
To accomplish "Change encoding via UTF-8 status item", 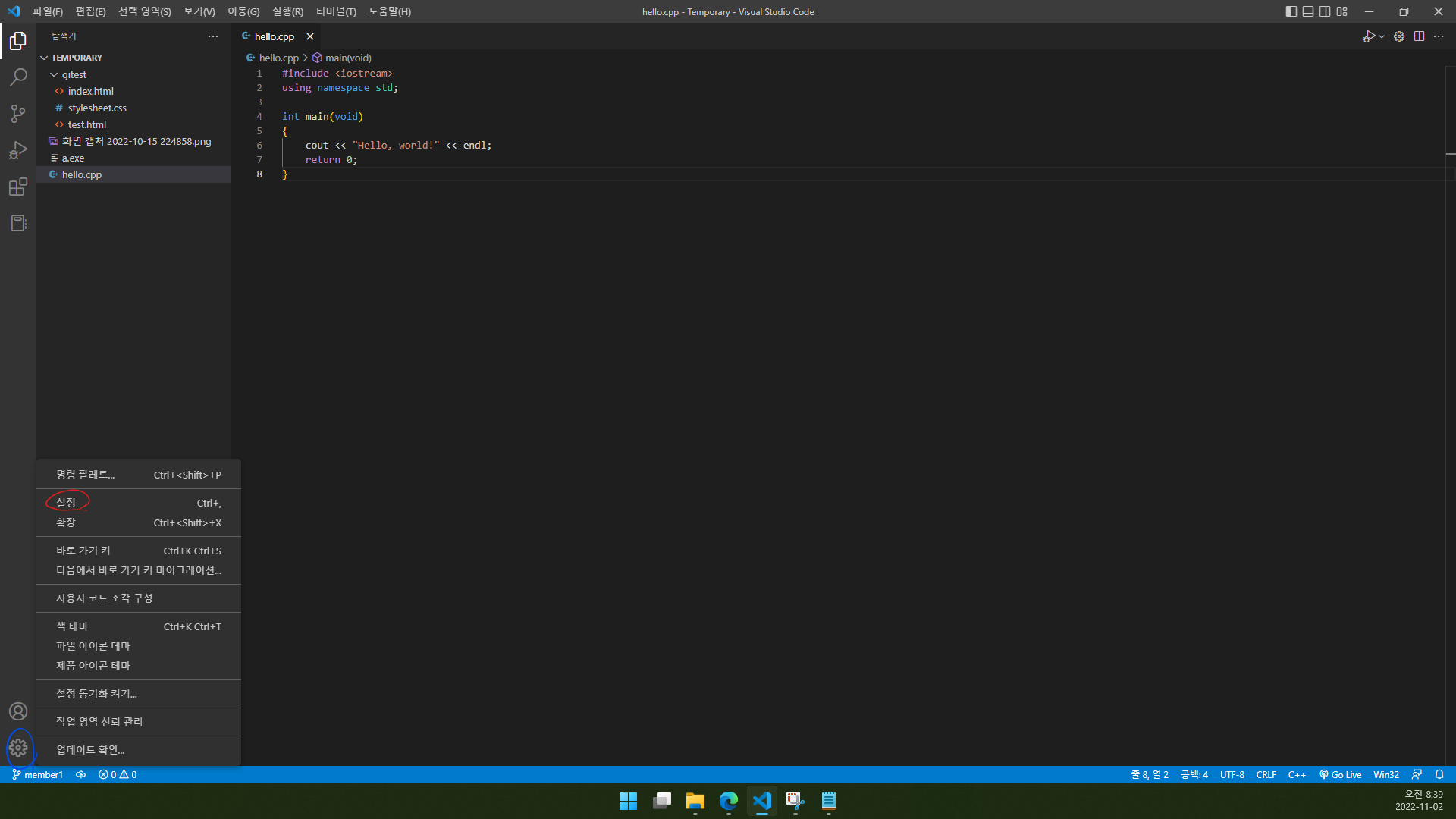I will [1232, 774].
